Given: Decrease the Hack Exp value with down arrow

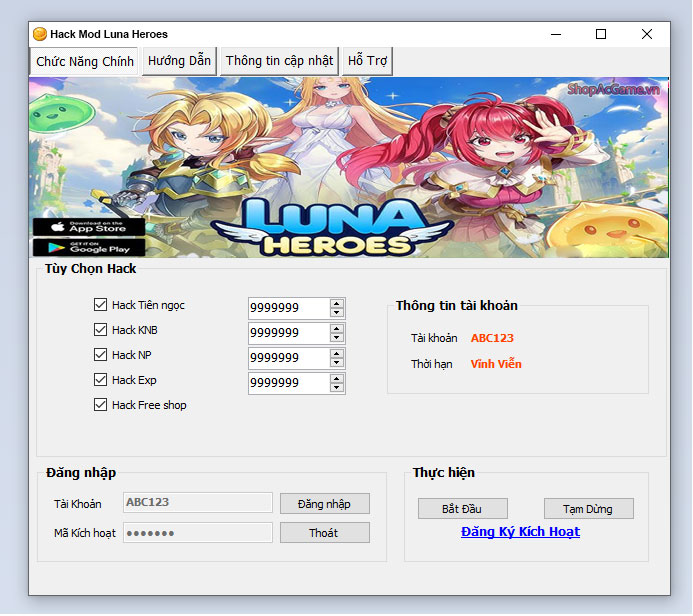Looking at the screenshot, I should (x=337, y=388).
